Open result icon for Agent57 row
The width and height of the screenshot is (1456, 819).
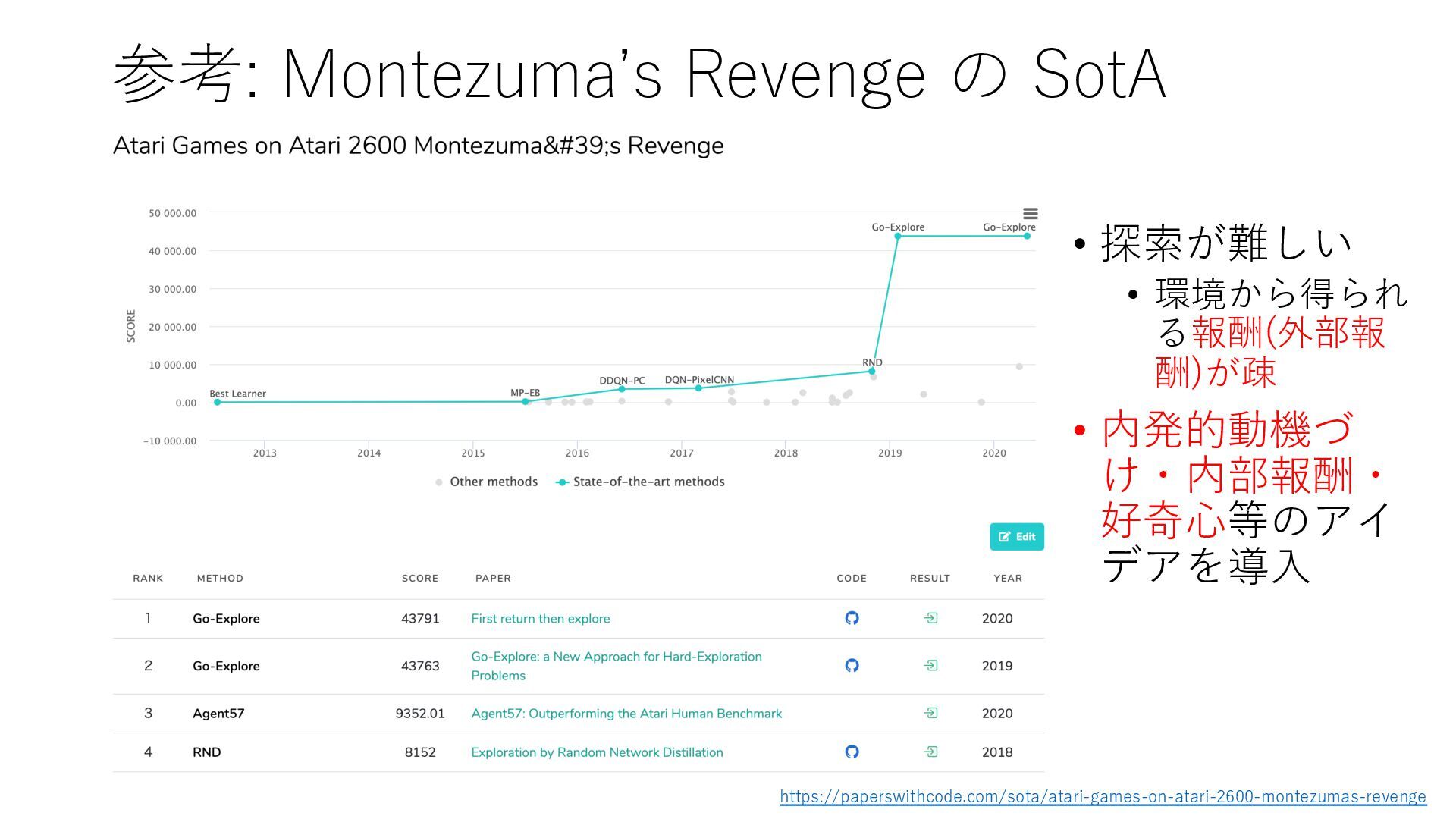(x=930, y=713)
